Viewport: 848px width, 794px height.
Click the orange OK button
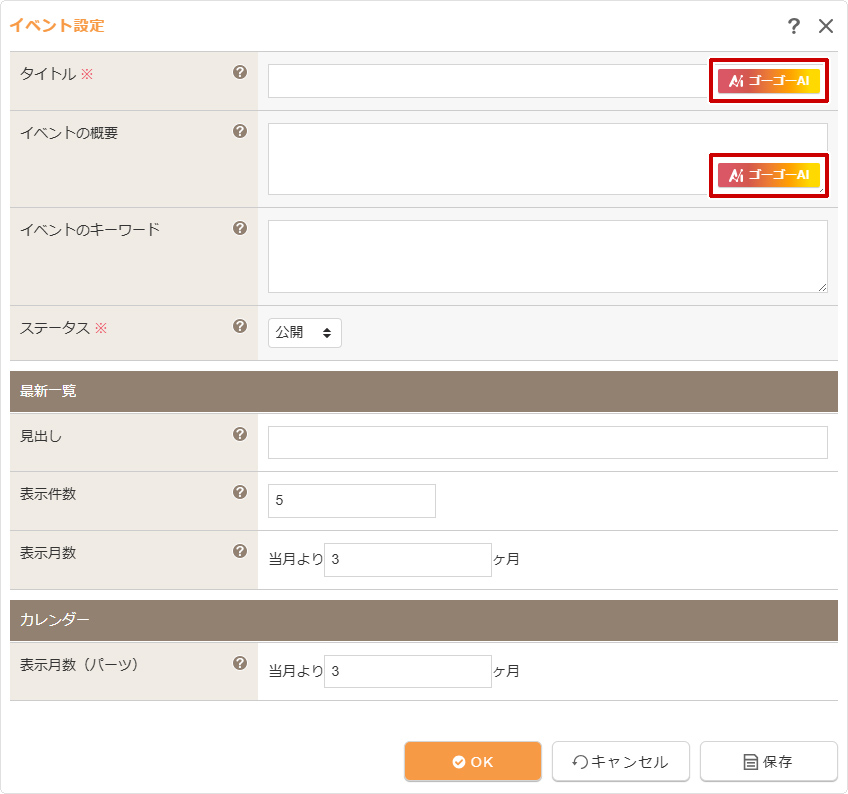coord(473,761)
